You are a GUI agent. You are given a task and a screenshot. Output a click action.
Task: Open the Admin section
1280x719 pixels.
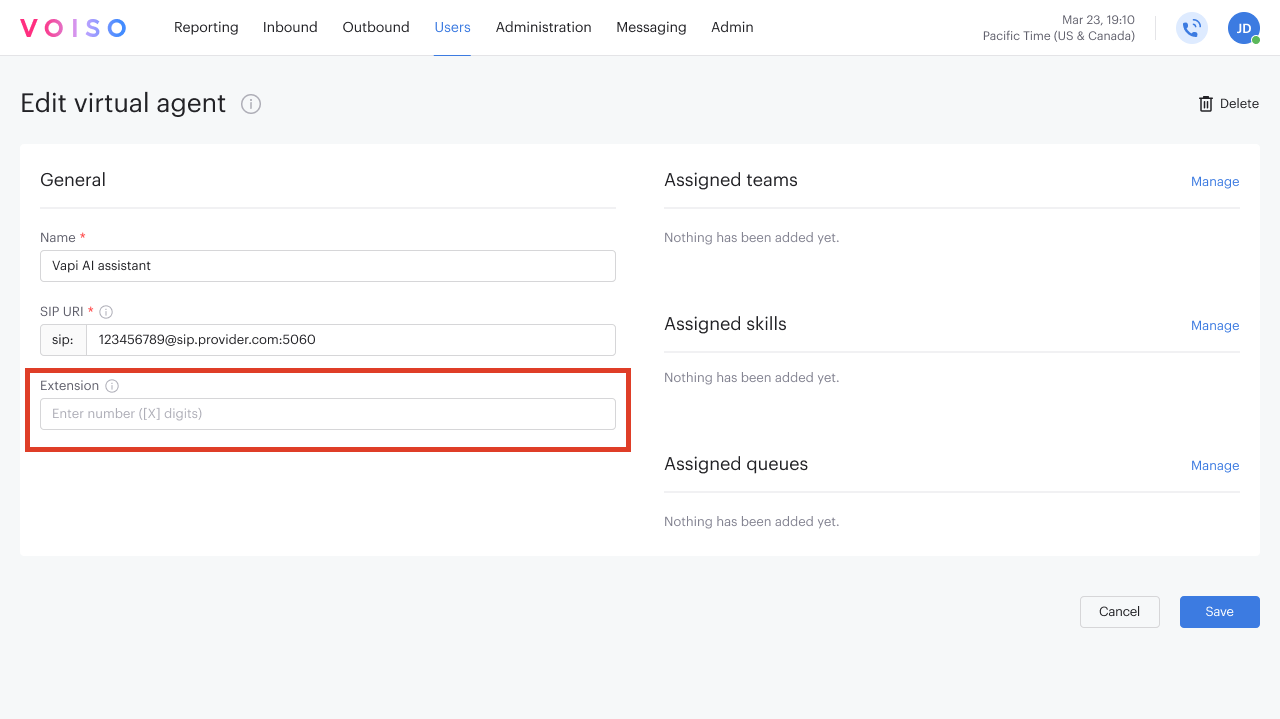pyautogui.click(x=732, y=27)
